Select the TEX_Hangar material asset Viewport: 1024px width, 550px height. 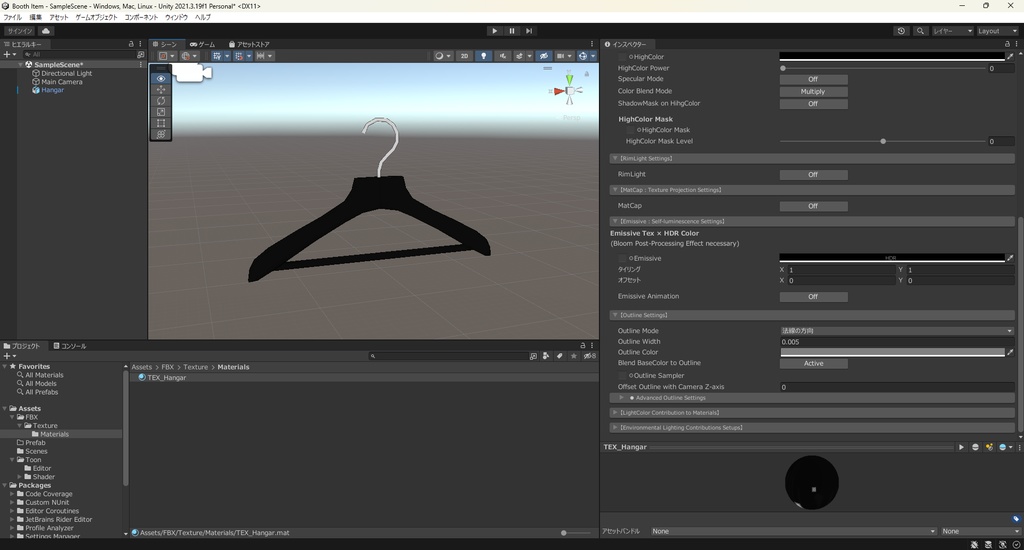(x=166, y=378)
